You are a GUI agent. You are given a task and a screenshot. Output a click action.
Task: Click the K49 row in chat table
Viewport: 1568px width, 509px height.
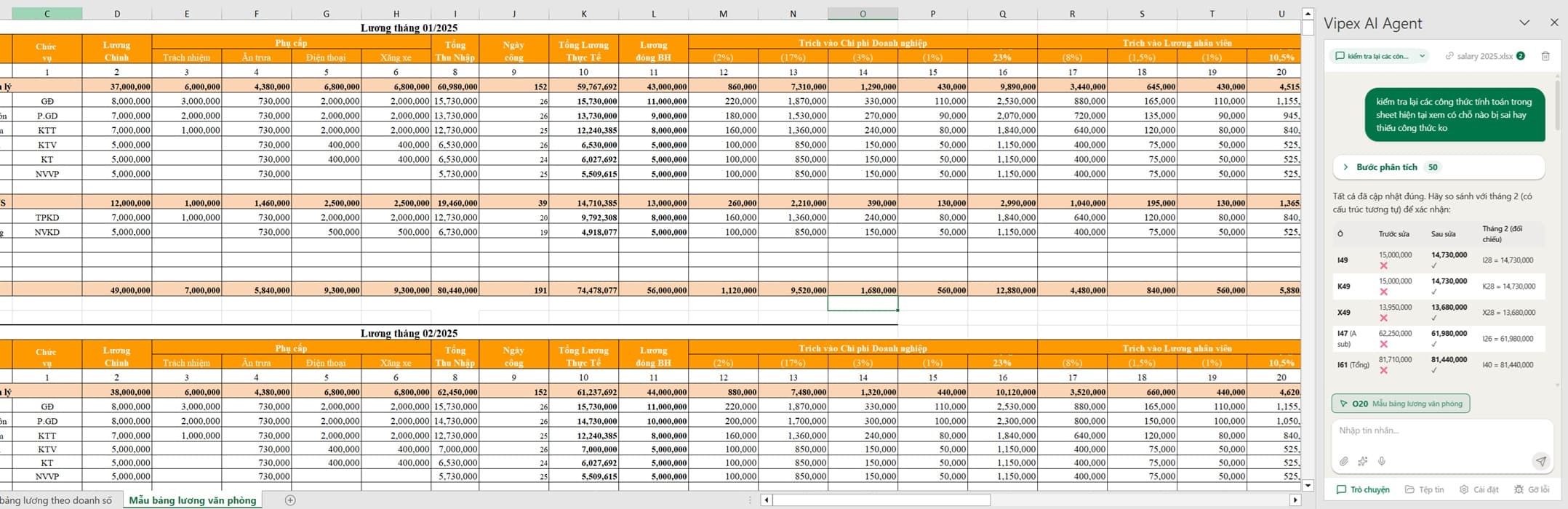tap(1439, 286)
